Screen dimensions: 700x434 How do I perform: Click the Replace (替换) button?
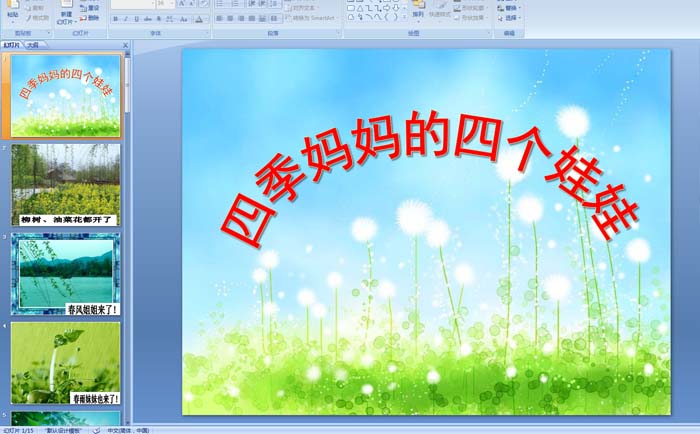coord(509,8)
